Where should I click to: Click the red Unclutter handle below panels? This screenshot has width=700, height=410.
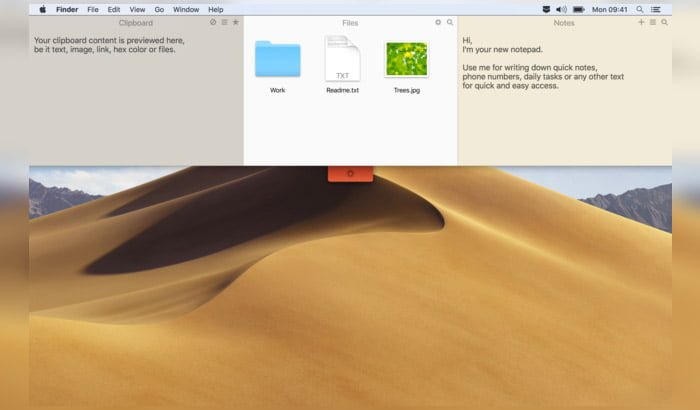[x=350, y=173]
